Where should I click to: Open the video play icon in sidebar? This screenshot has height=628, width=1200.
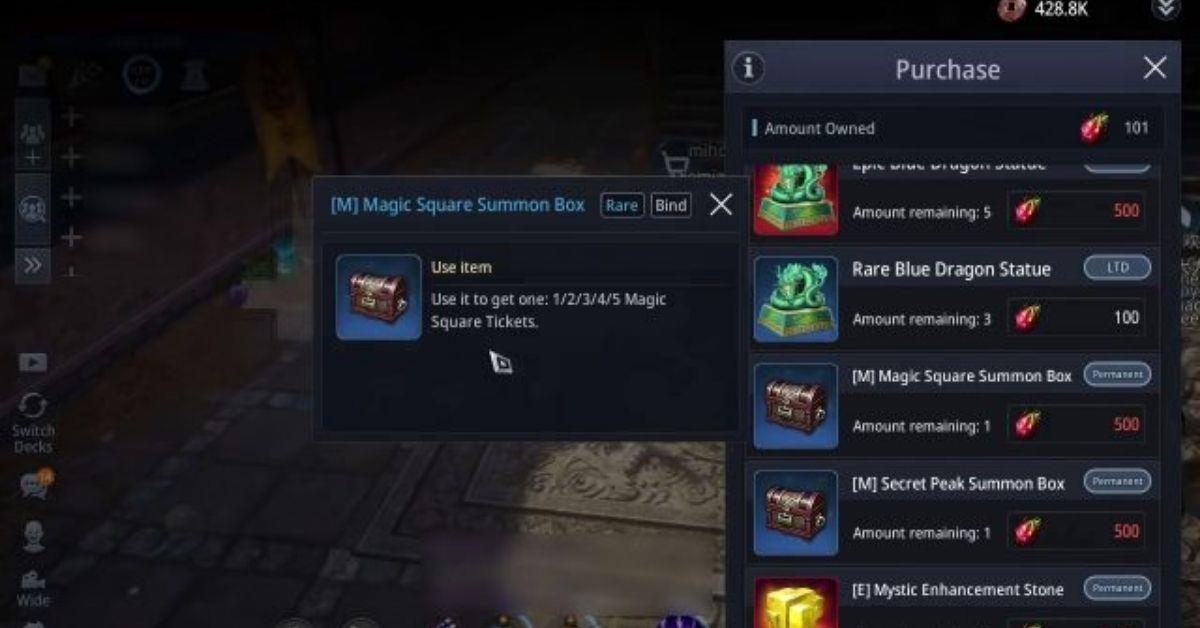click(33, 361)
